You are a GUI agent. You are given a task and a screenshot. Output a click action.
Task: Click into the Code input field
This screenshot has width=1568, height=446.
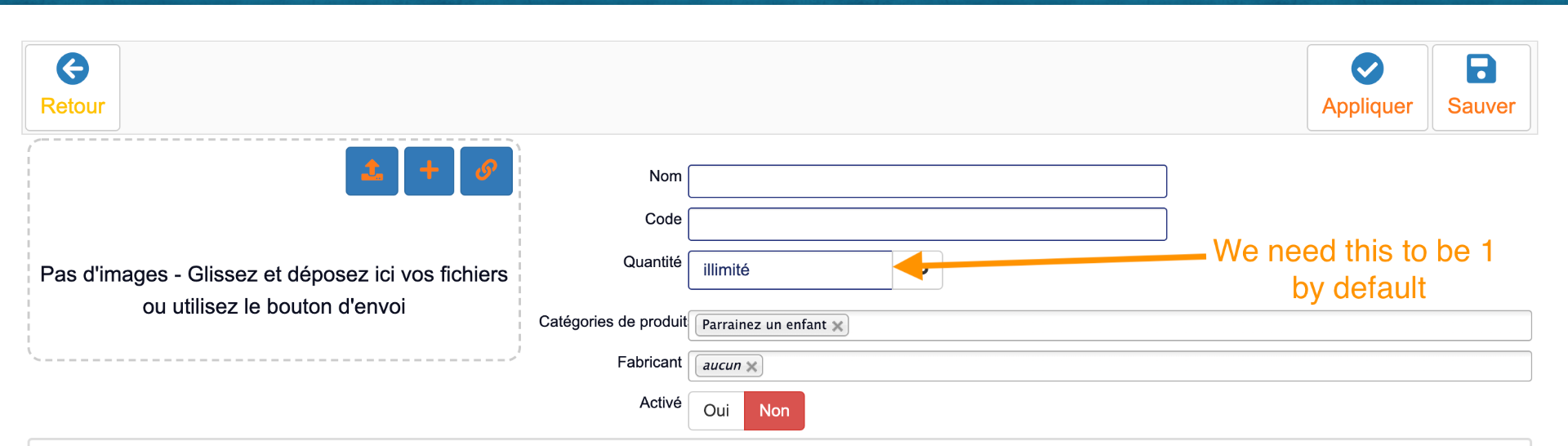pos(927,225)
